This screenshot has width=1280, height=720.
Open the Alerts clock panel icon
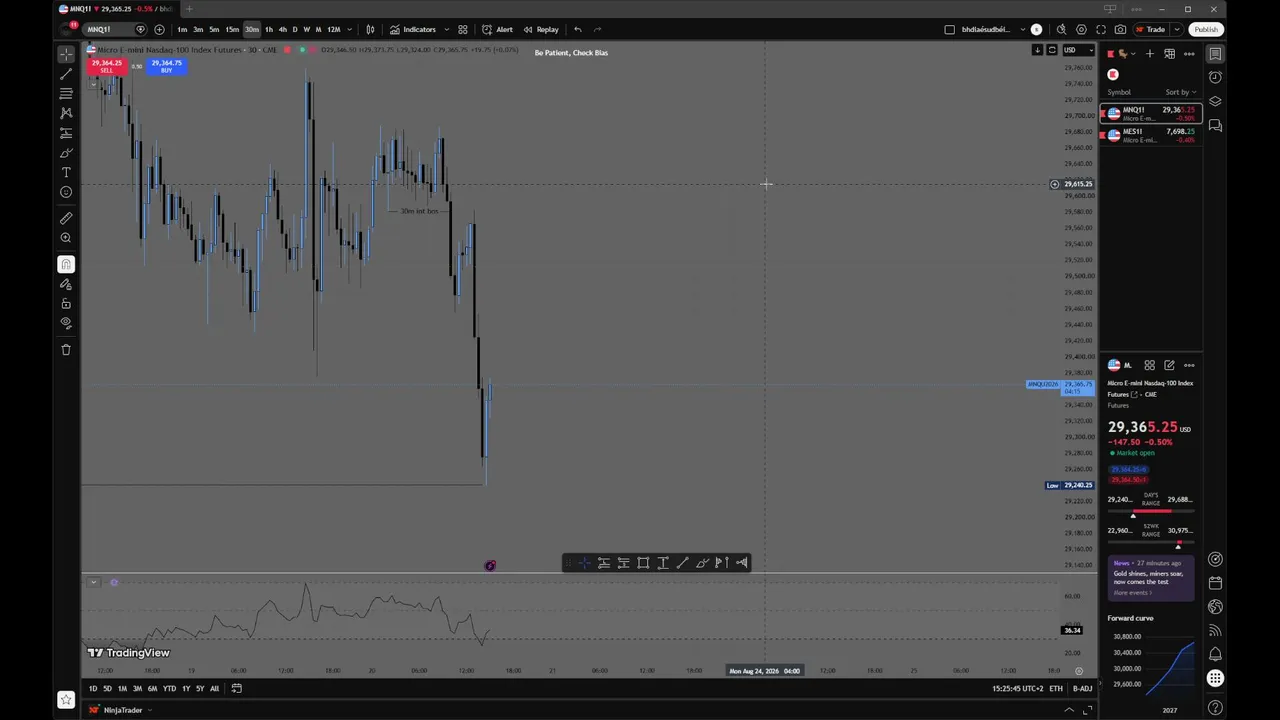click(1215, 77)
